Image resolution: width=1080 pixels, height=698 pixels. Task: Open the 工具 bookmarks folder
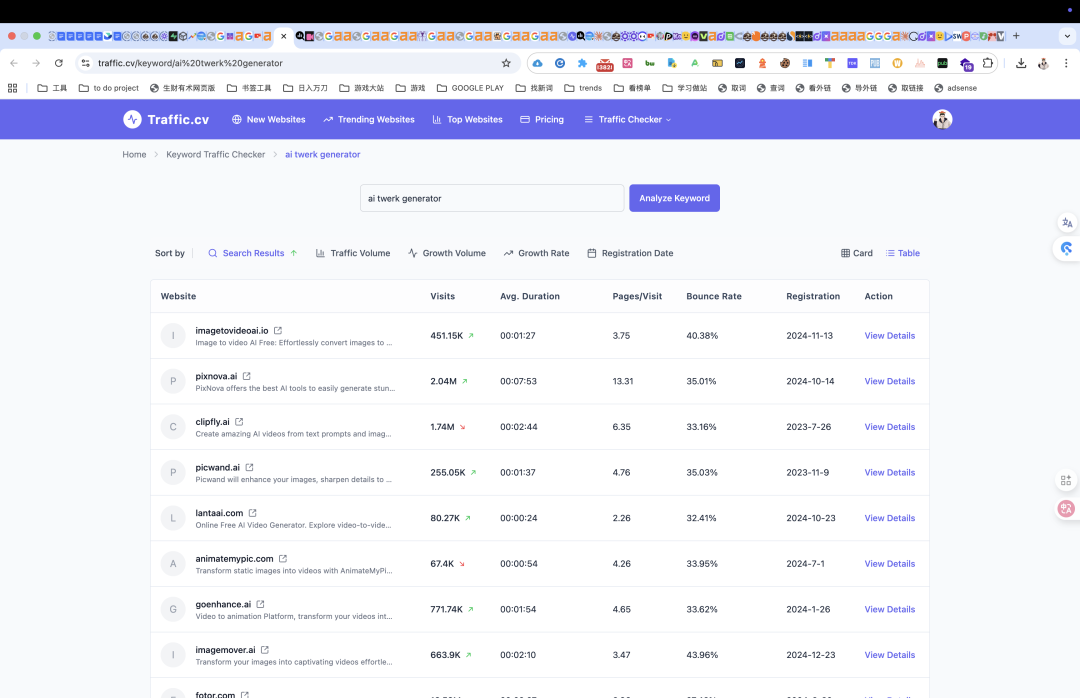(x=52, y=88)
